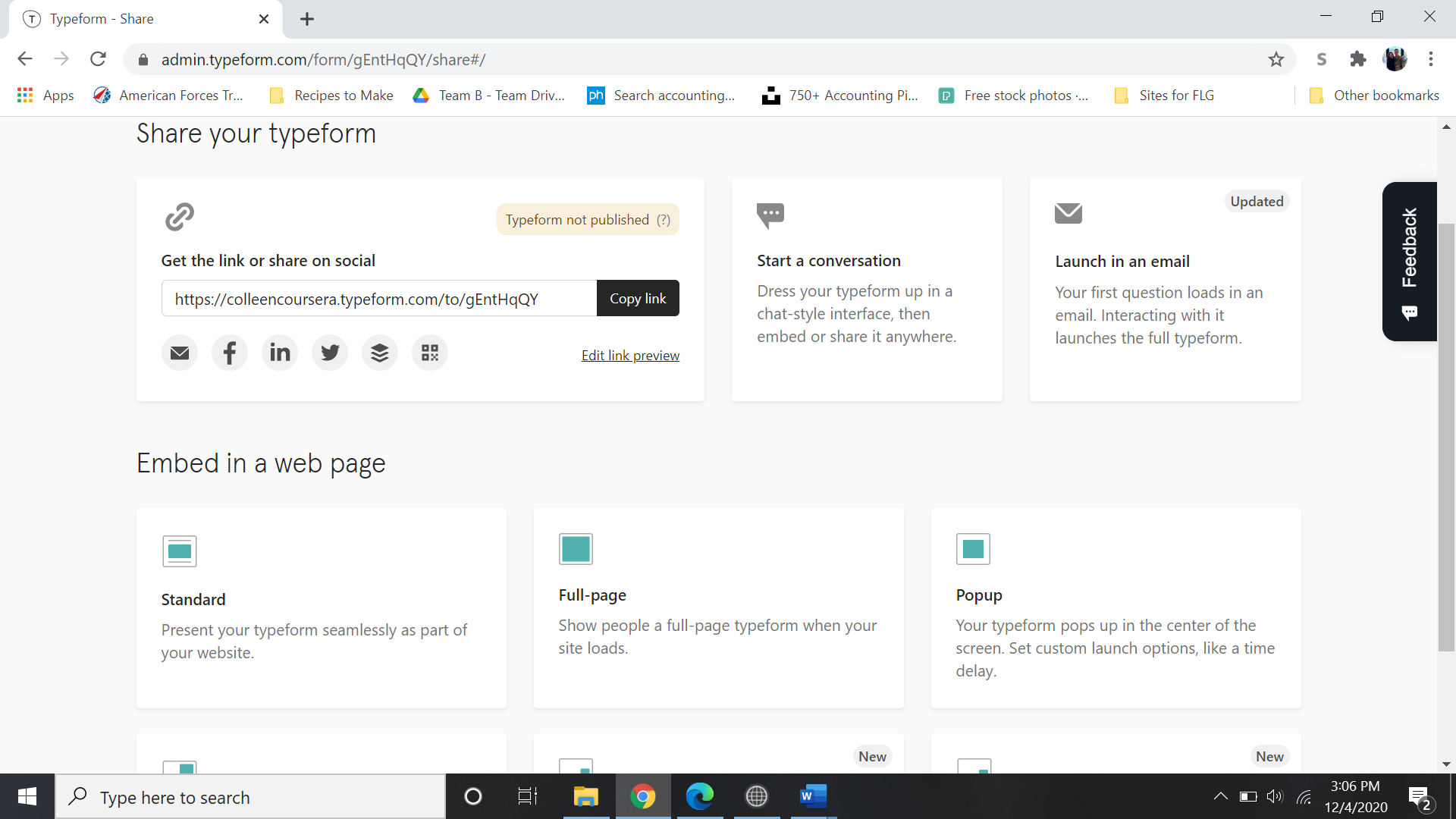Click the Copy link button

pyautogui.click(x=638, y=299)
